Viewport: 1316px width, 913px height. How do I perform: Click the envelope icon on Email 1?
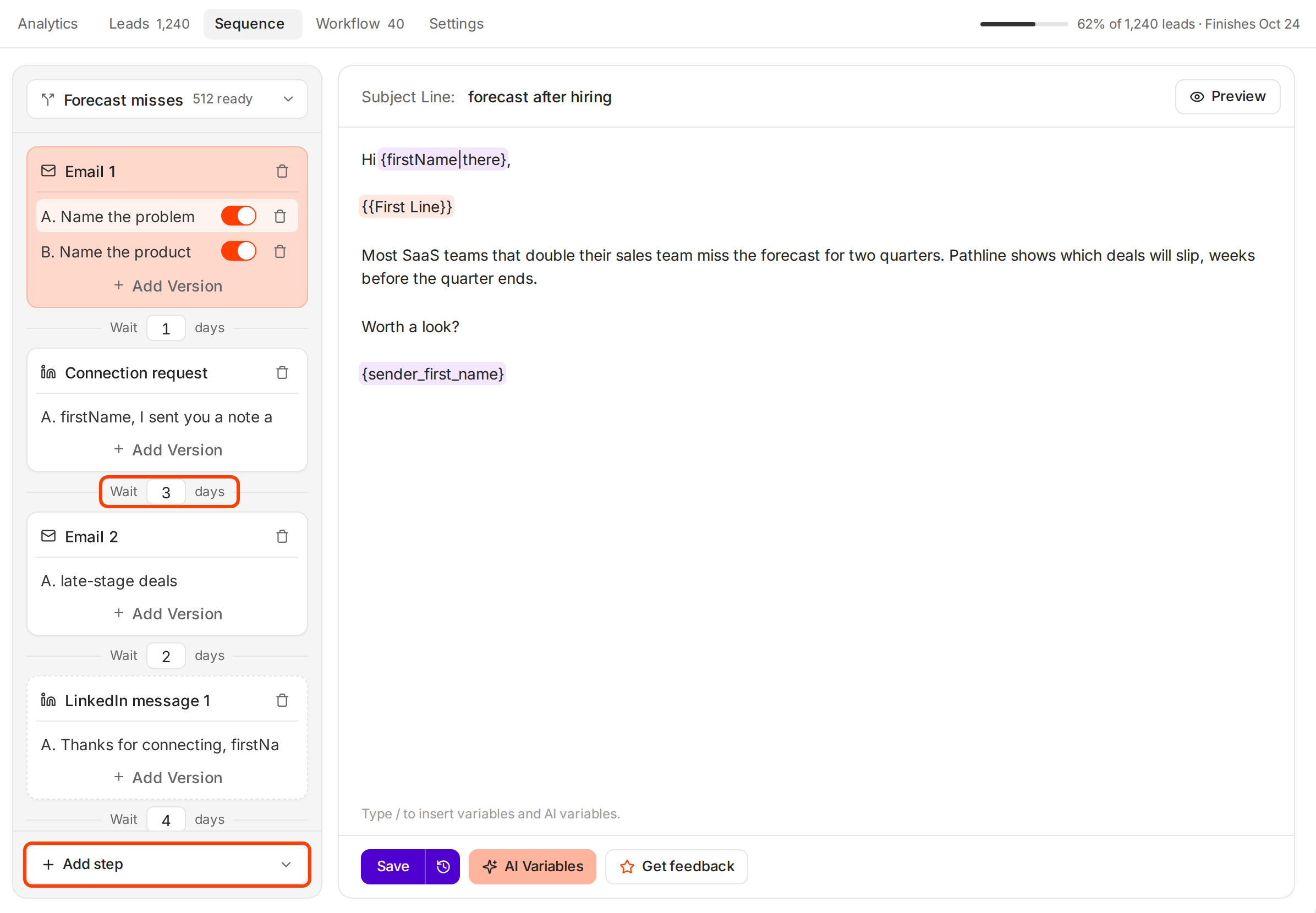pyautogui.click(x=48, y=171)
